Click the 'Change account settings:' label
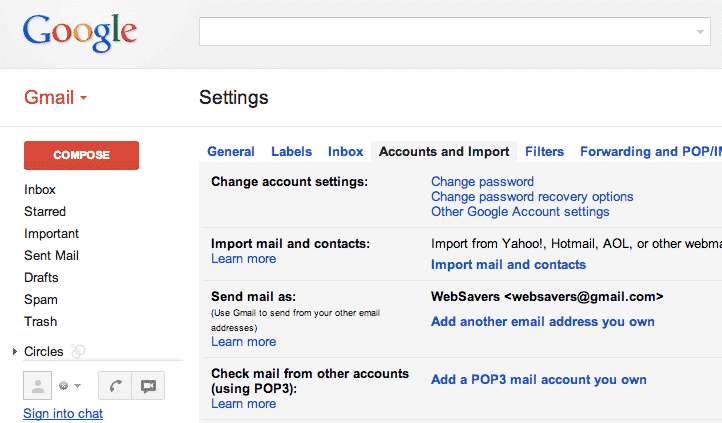Image resolution: width=722 pixels, height=423 pixels. pos(290,182)
